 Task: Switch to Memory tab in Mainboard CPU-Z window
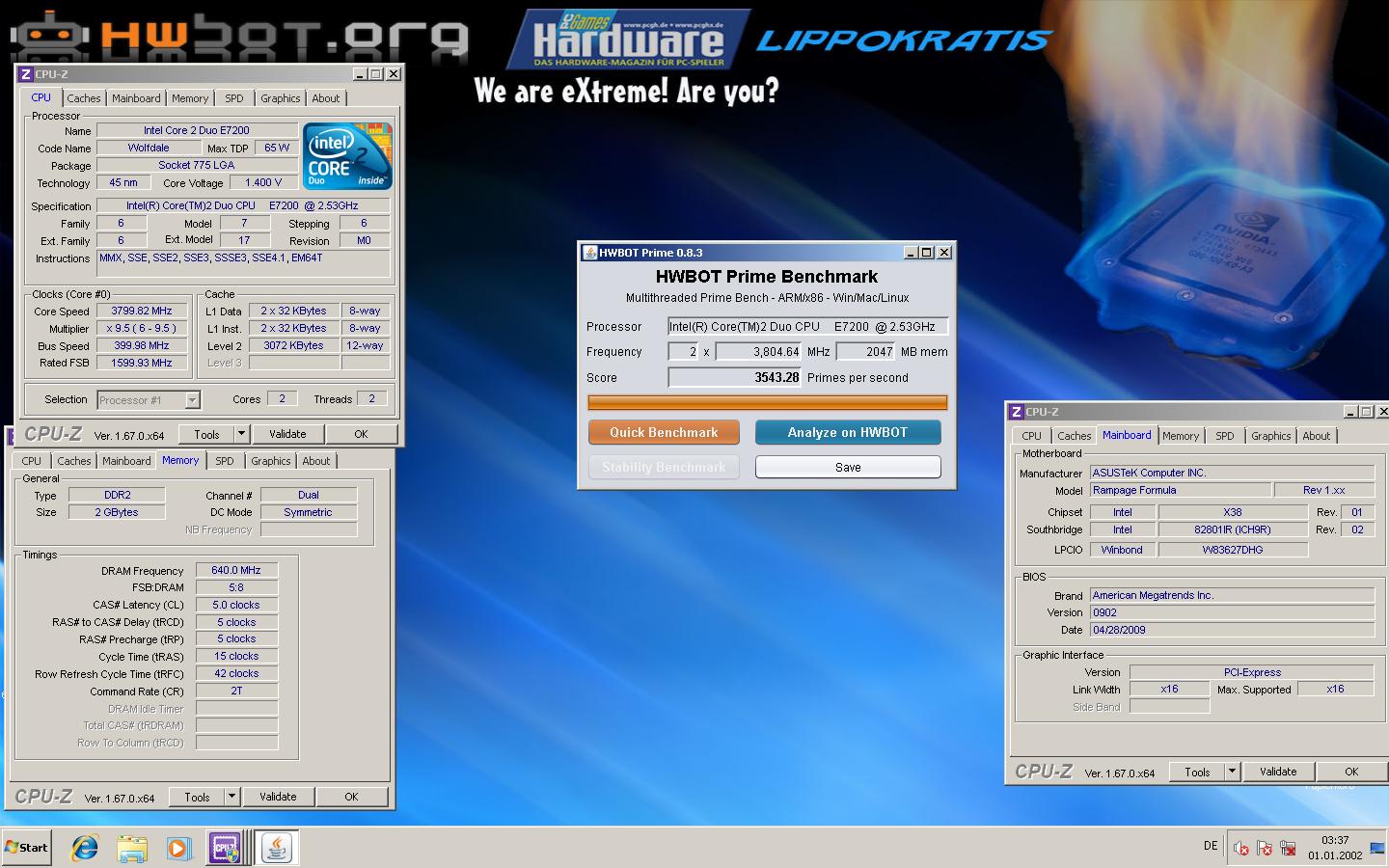(x=1181, y=436)
